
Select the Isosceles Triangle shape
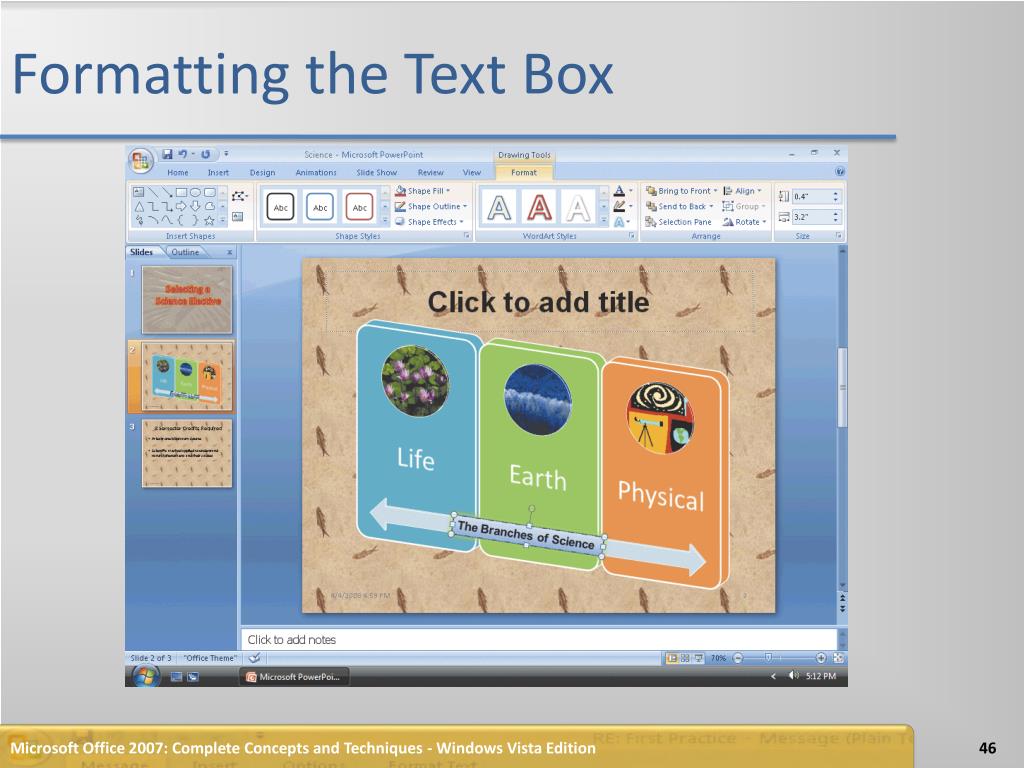pyautogui.click(x=138, y=206)
